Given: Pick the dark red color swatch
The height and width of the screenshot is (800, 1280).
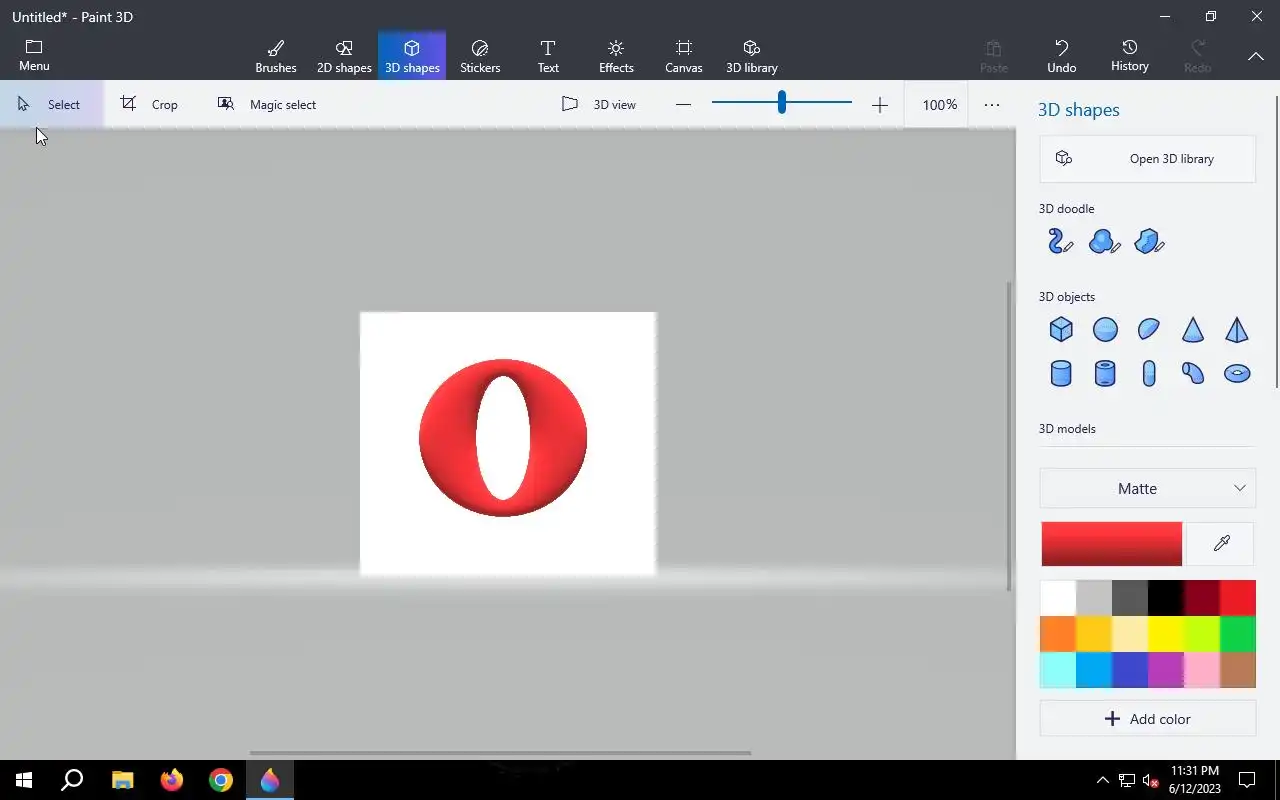Looking at the screenshot, I should [1202, 598].
